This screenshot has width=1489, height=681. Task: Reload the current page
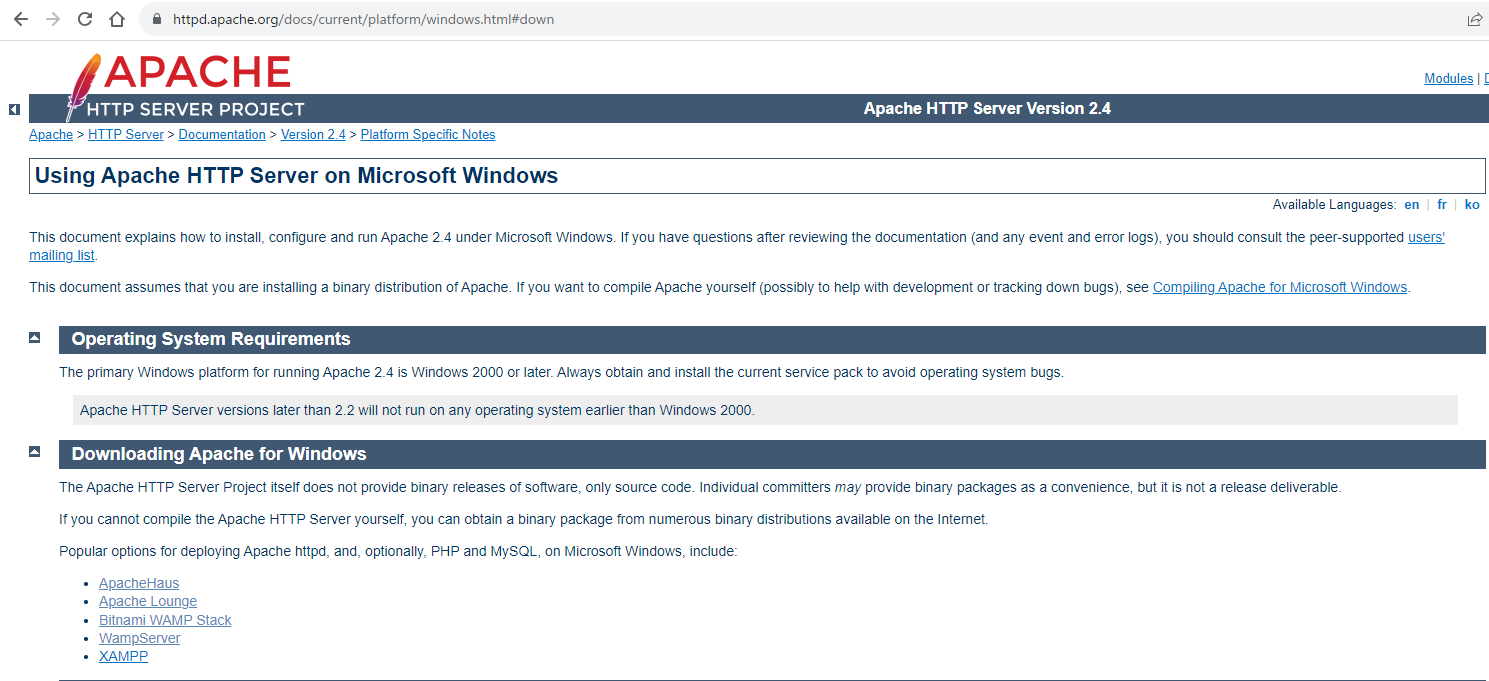pos(85,19)
